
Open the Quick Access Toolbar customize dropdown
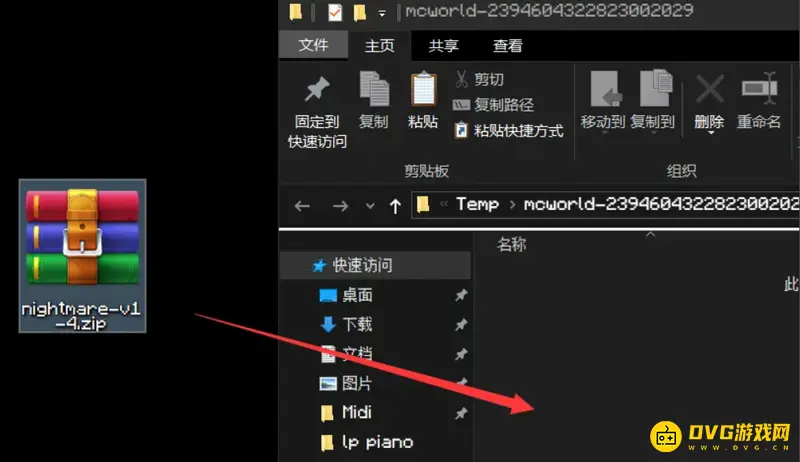pos(382,13)
